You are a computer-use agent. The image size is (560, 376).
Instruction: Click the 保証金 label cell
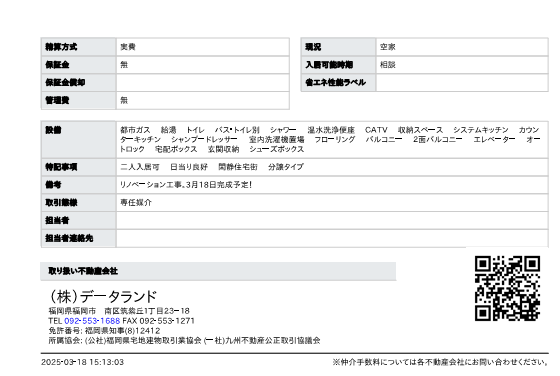pos(79,65)
